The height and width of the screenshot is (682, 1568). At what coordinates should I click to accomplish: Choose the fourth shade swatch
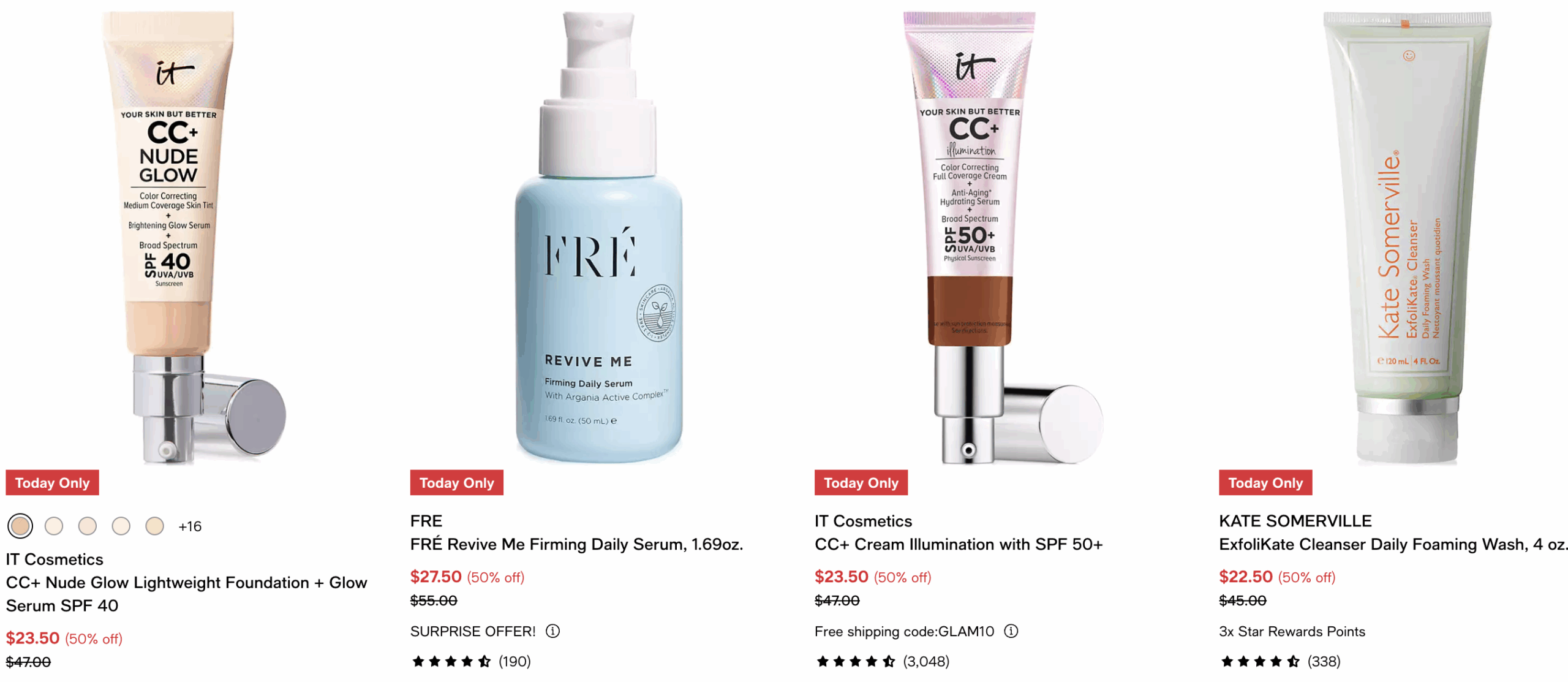point(121,526)
